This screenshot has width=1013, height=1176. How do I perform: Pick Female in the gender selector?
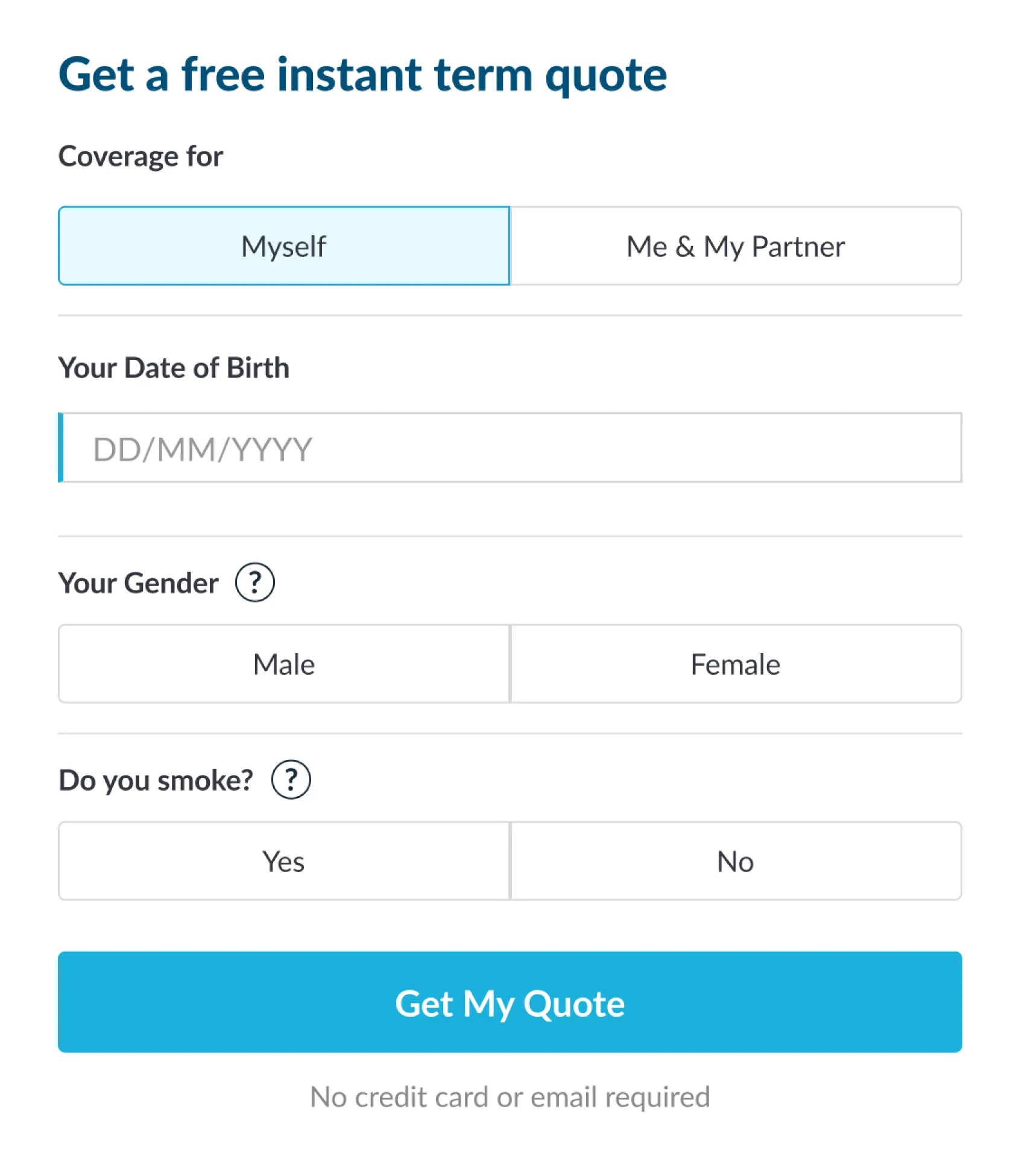tap(736, 663)
